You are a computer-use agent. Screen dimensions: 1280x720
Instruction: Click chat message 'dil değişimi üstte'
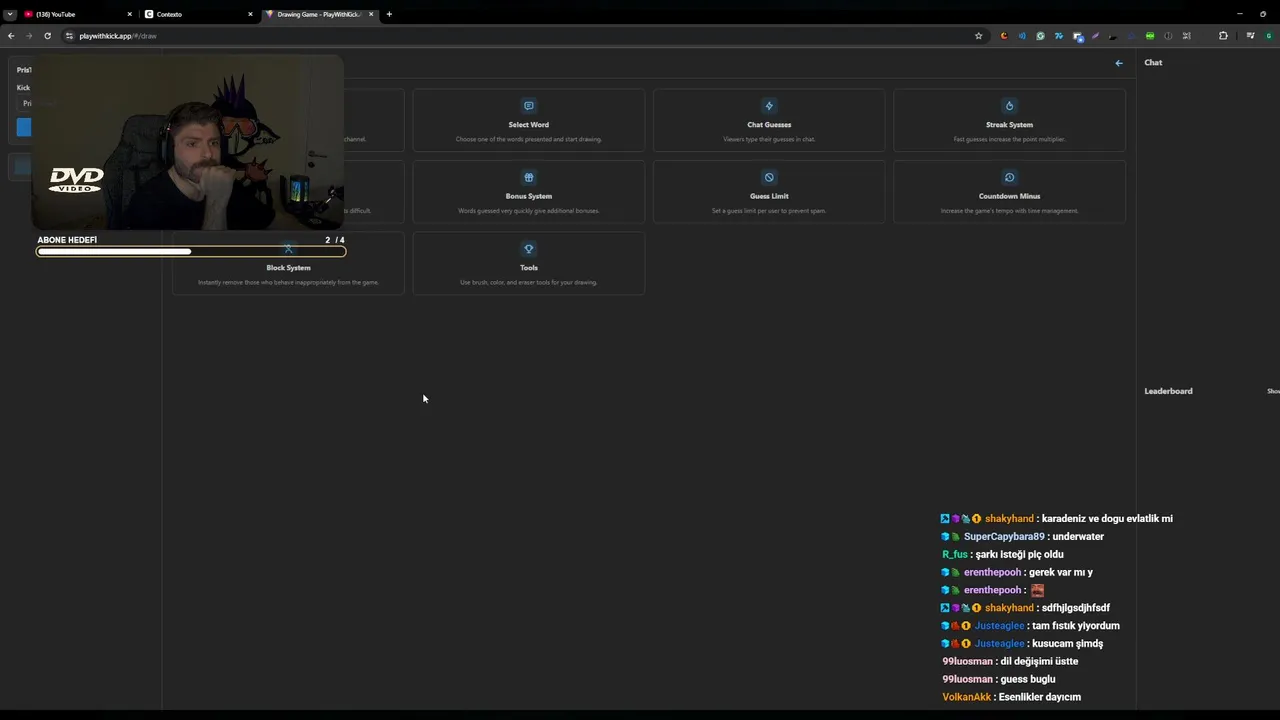1039,662
